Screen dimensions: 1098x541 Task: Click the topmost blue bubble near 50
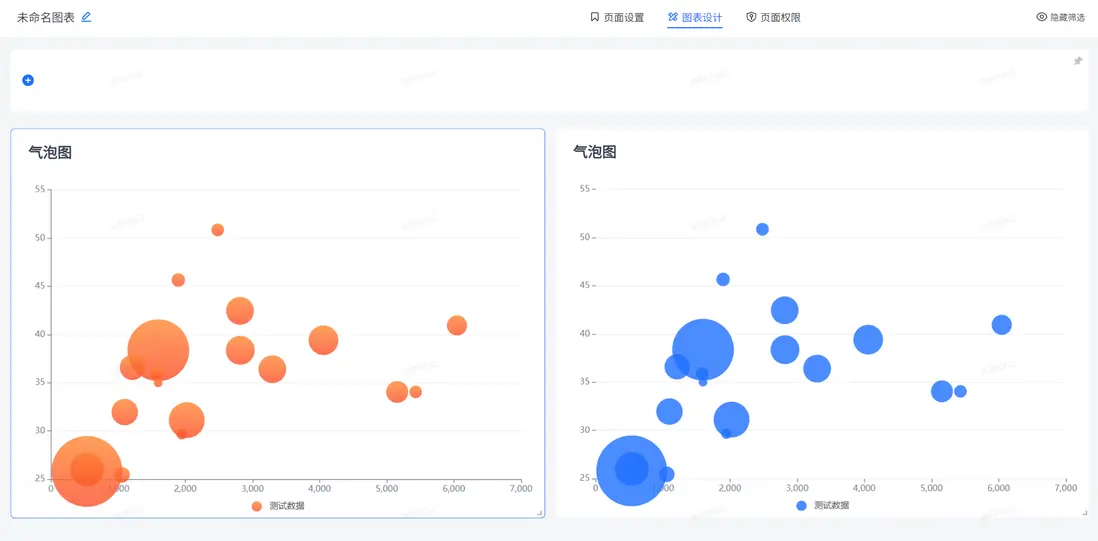click(x=762, y=229)
